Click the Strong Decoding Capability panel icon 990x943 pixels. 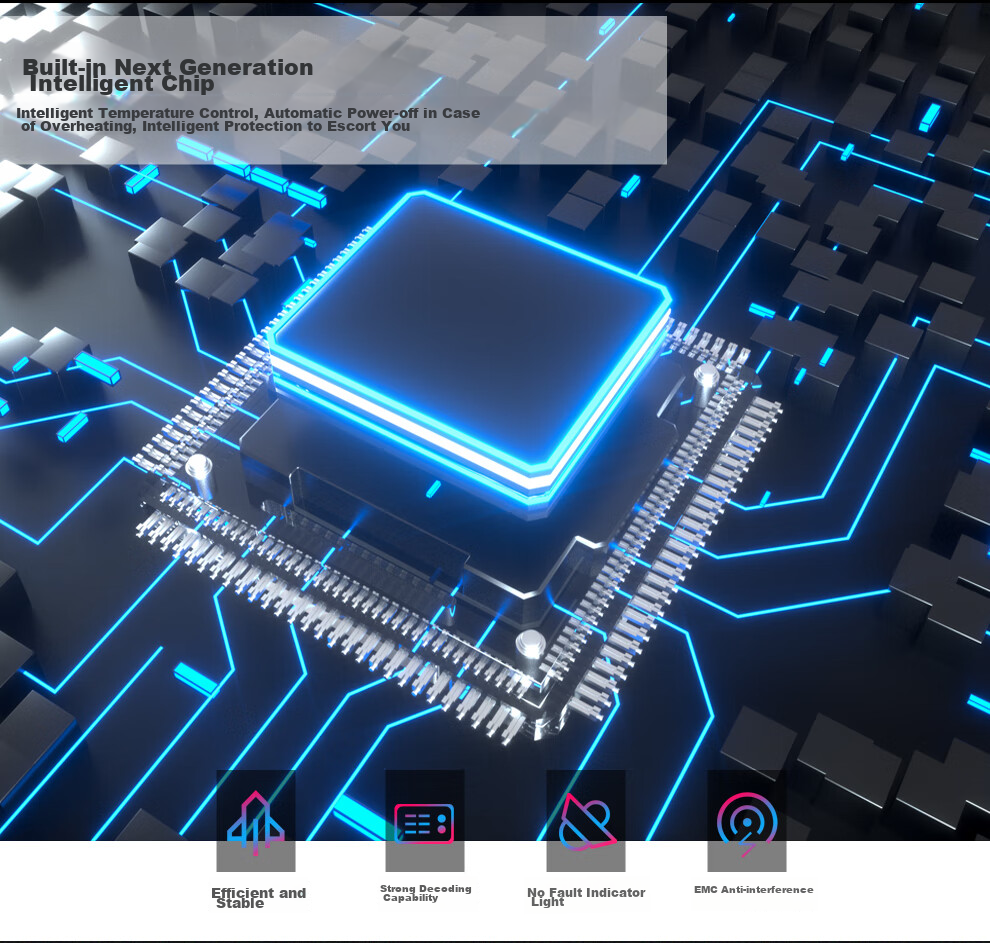(424, 823)
